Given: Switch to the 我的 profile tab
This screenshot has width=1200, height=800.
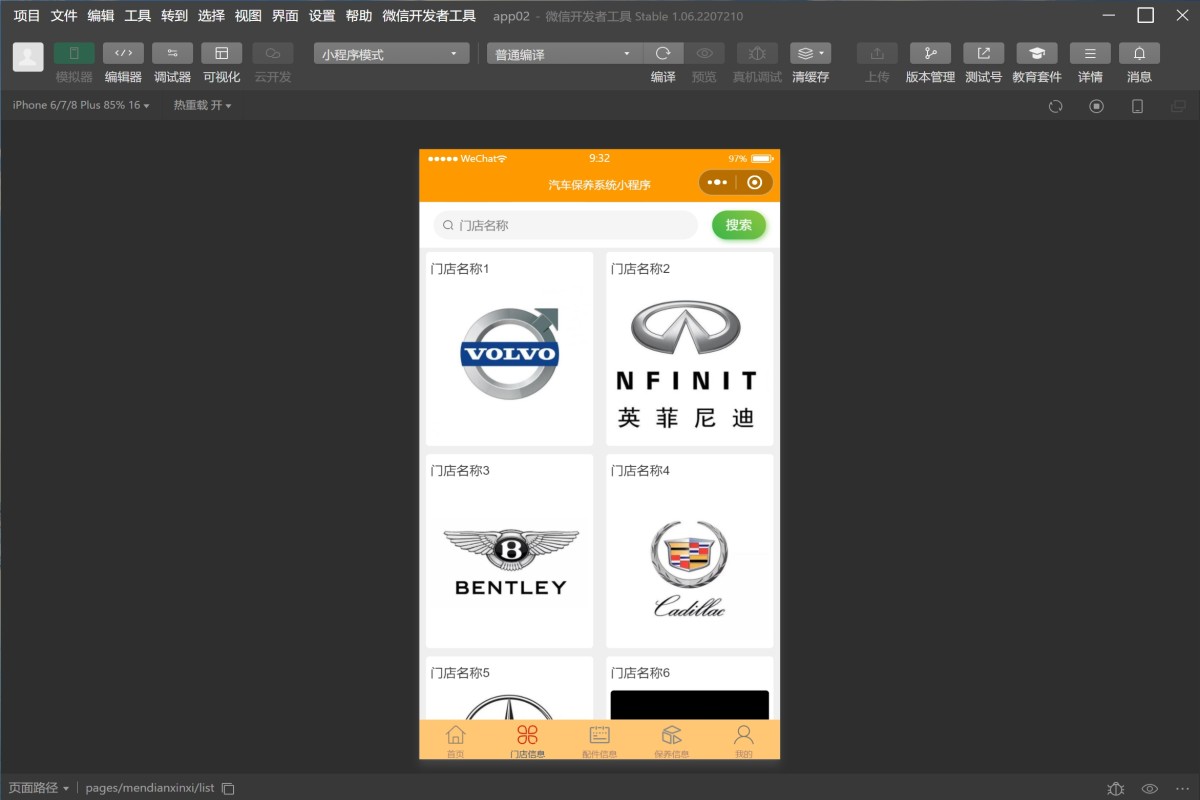Looking at the screenshot, I should click(743, 740).
